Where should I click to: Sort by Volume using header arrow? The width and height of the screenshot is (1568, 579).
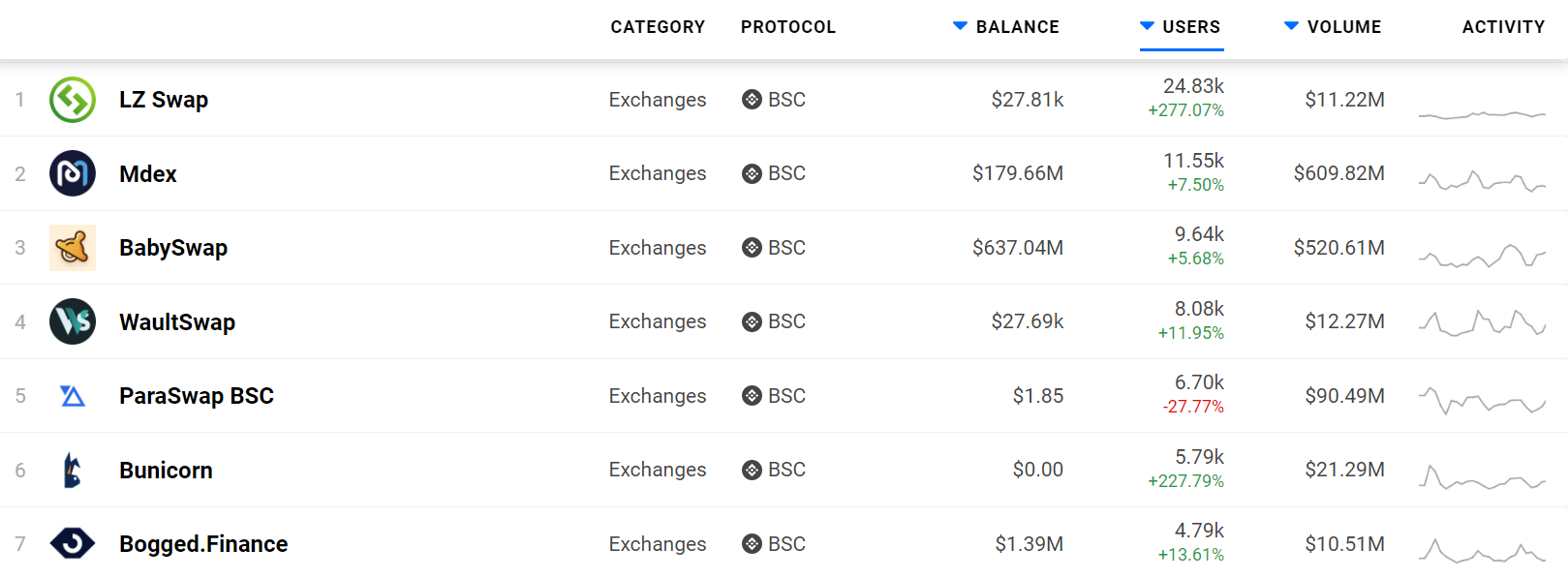click(x=1291, y=26)
